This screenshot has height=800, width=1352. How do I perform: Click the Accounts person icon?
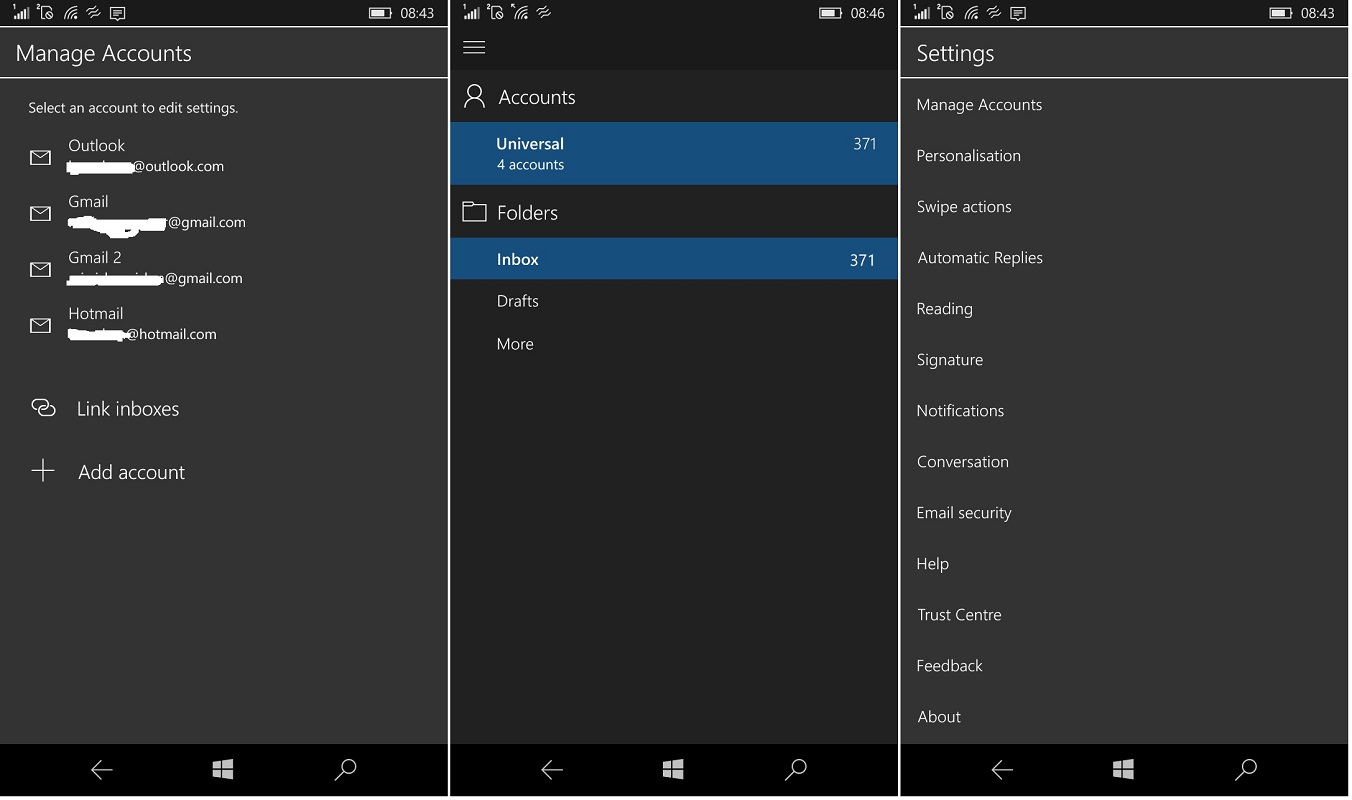click(474, 96)
